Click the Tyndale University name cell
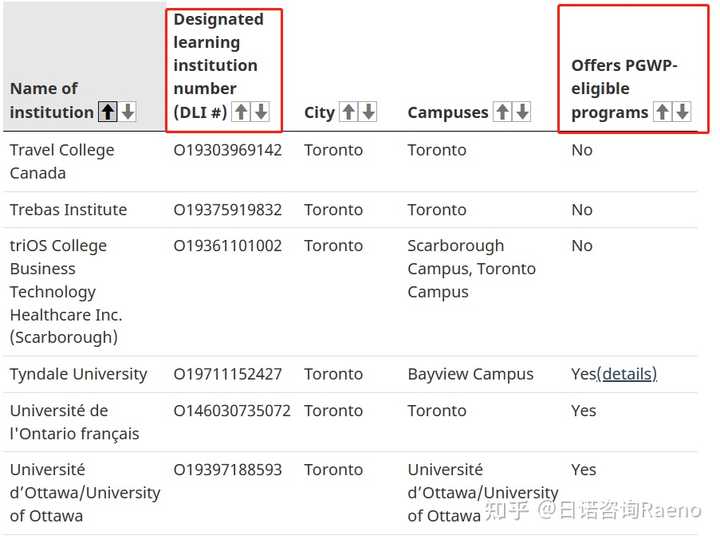The image size is (720, 539). 78,374
